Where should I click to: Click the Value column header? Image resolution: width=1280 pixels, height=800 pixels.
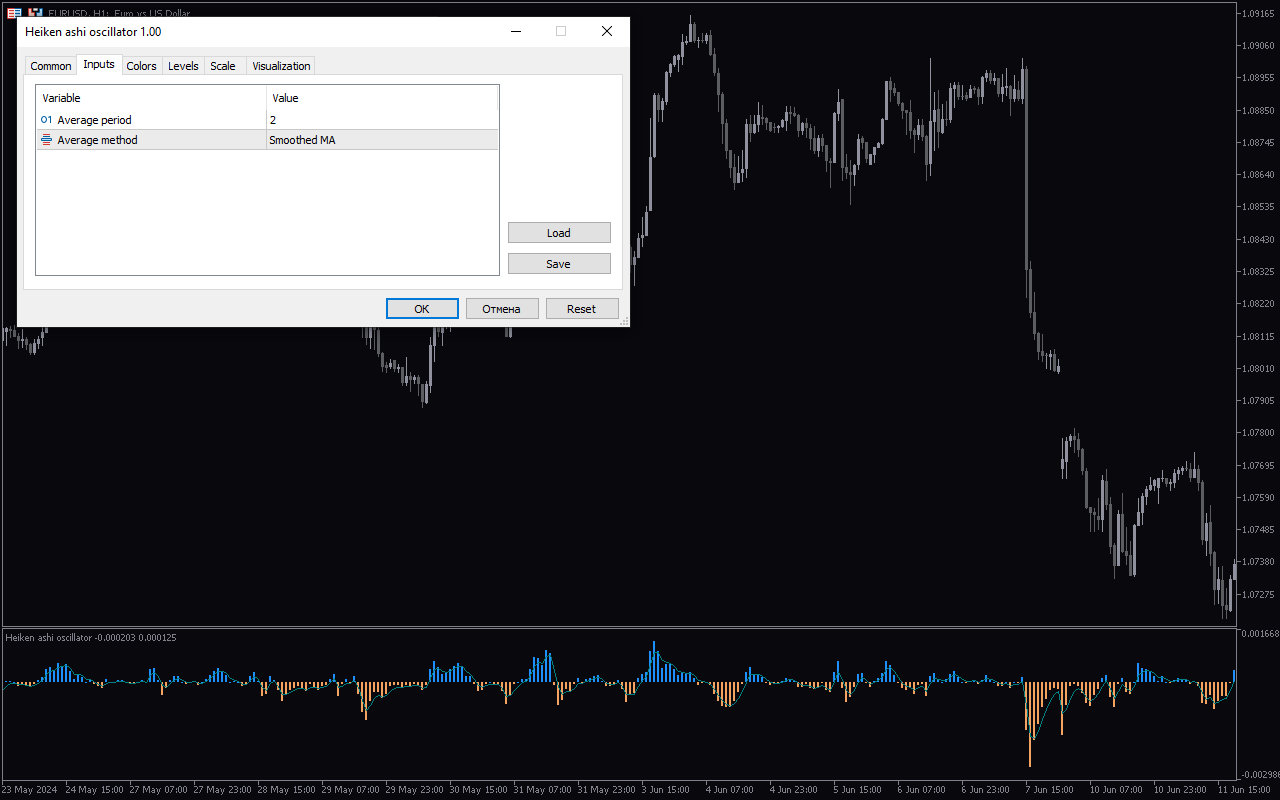pyautogui.click(x=382, y=98)
